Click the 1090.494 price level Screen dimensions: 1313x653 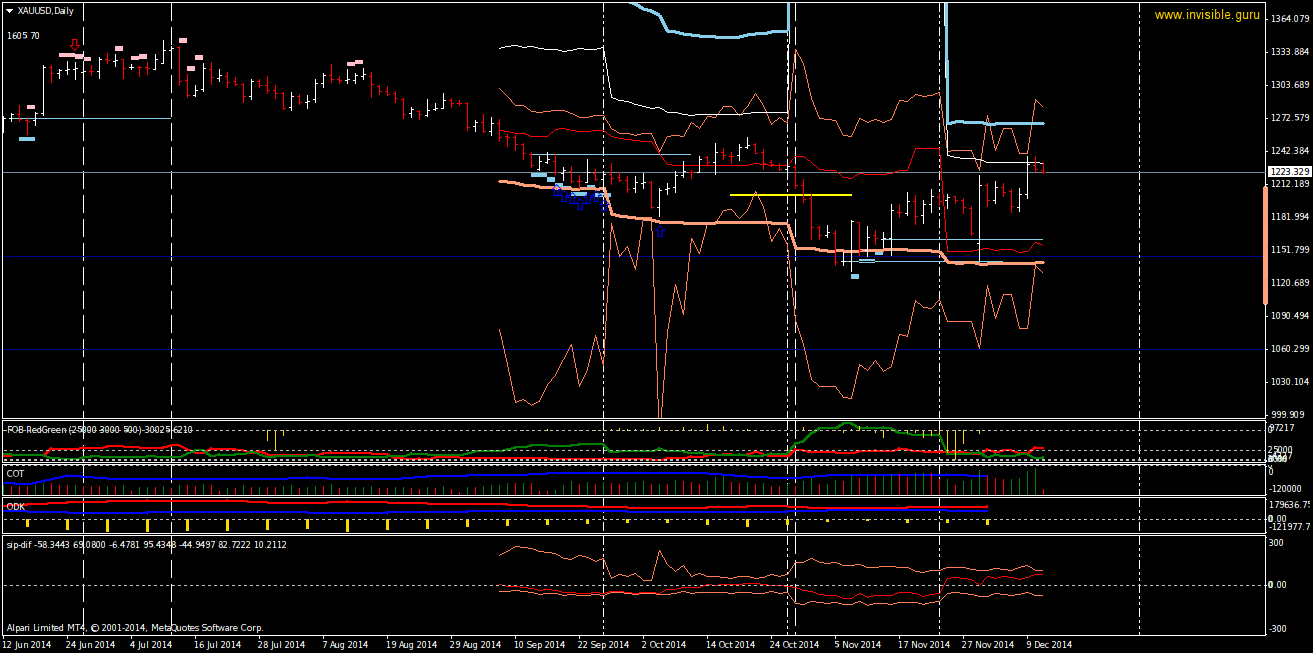click(1290, 316)
